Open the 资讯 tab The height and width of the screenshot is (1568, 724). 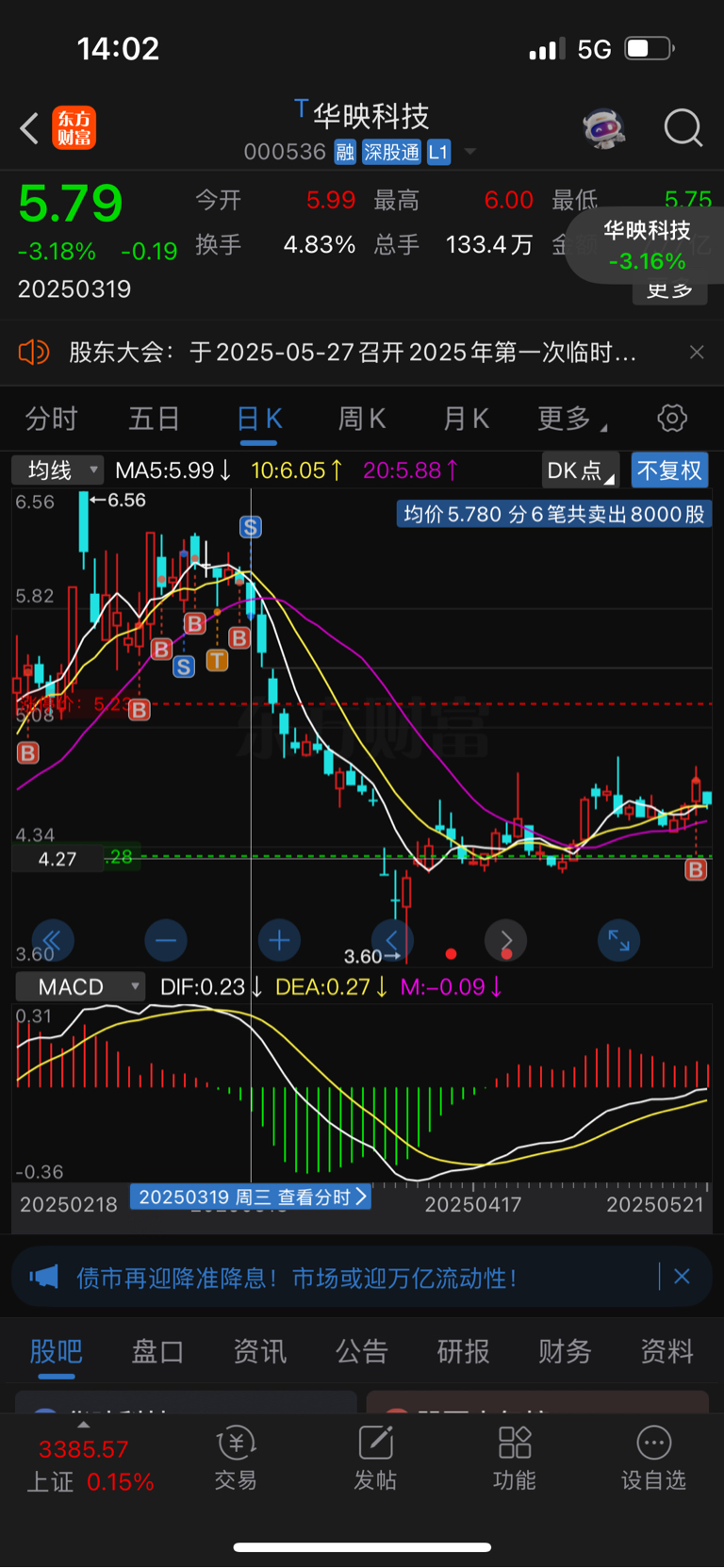[259, 1351]
